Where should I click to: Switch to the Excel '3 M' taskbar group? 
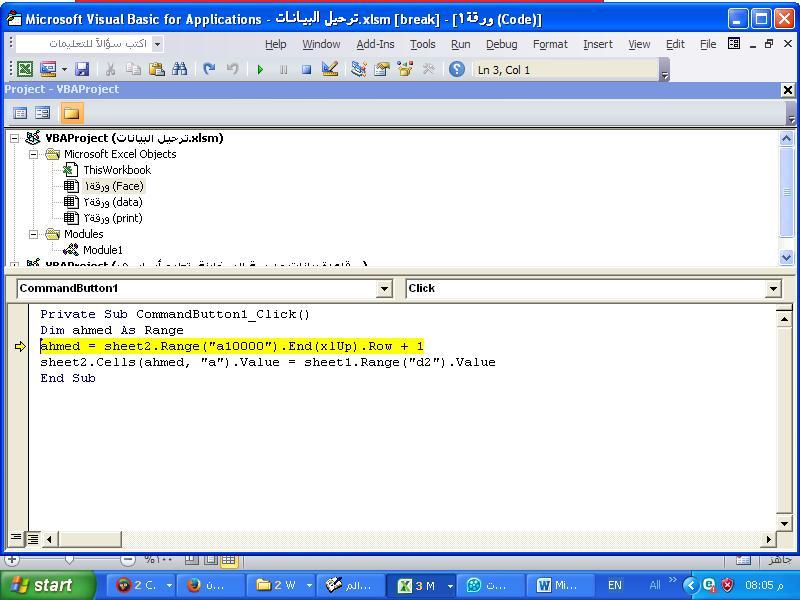(x=420, y=585)
